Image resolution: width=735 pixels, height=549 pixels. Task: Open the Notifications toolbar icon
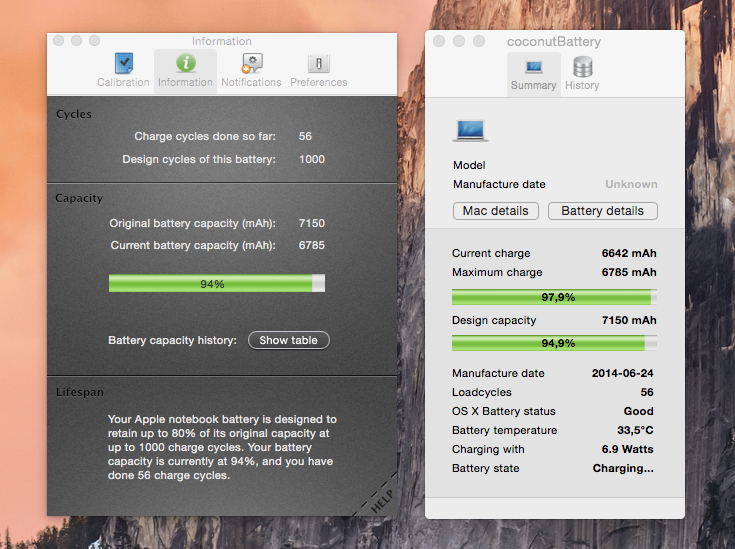coord(252,63)
